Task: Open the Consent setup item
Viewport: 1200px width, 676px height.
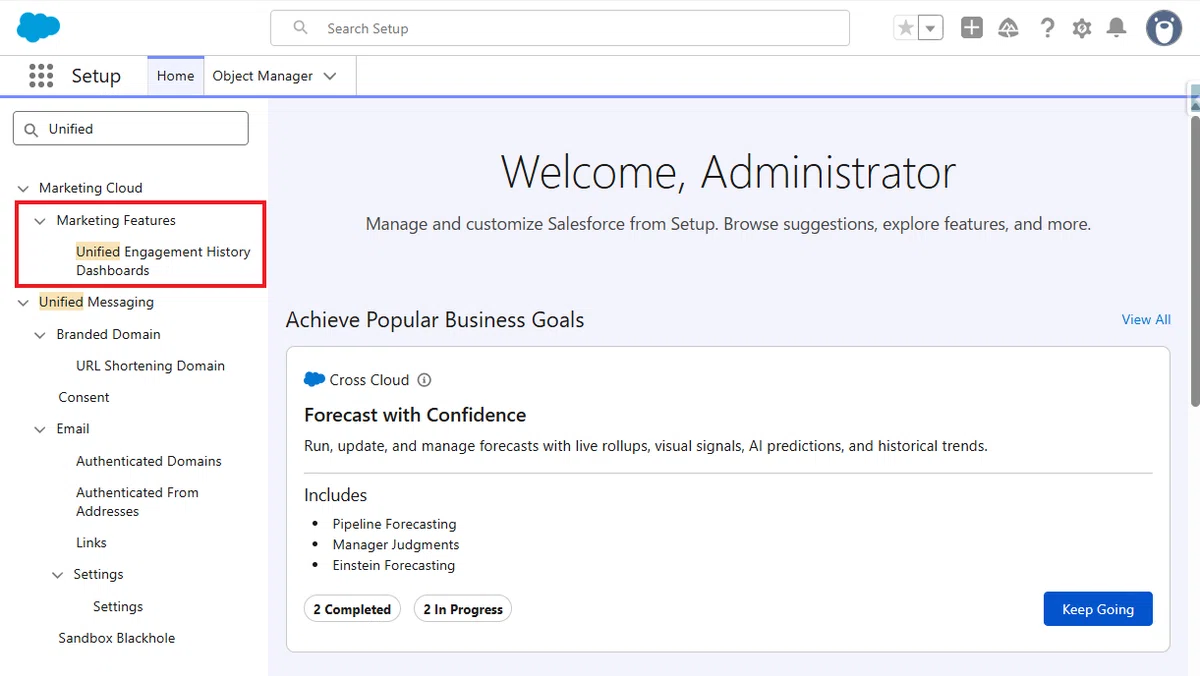Action: (x=84, y=397)
